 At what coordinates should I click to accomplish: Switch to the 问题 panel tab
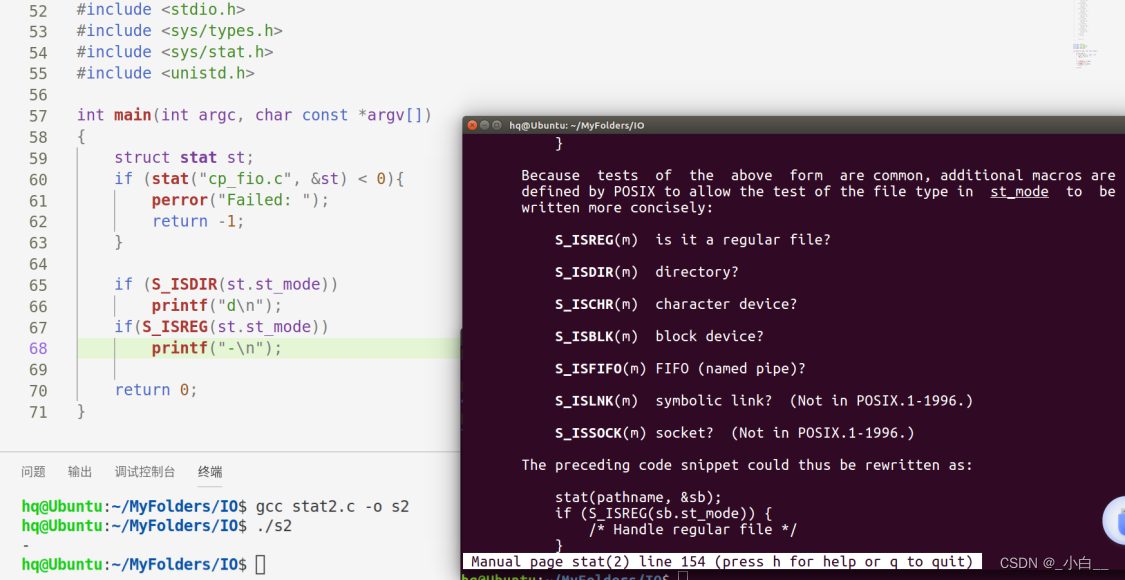click(33, 472)
